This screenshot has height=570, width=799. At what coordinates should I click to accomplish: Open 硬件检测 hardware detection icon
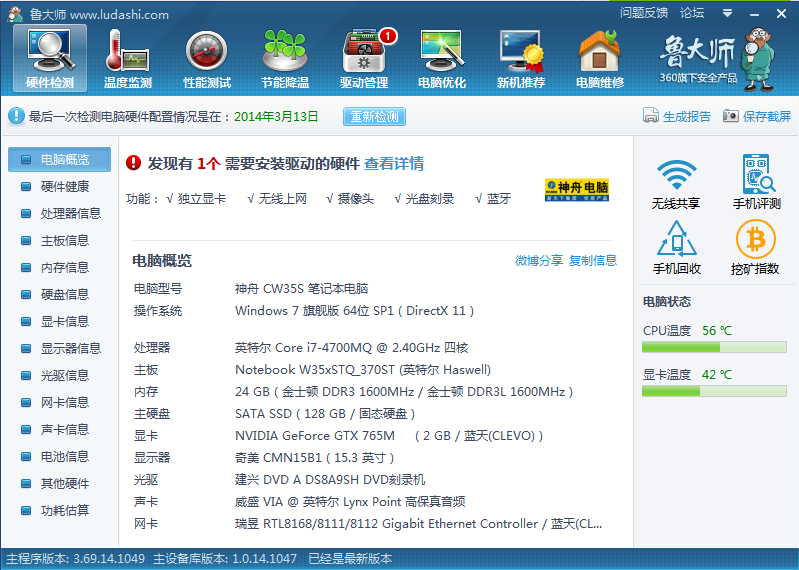pyautogui.click(x=50, y=58)
